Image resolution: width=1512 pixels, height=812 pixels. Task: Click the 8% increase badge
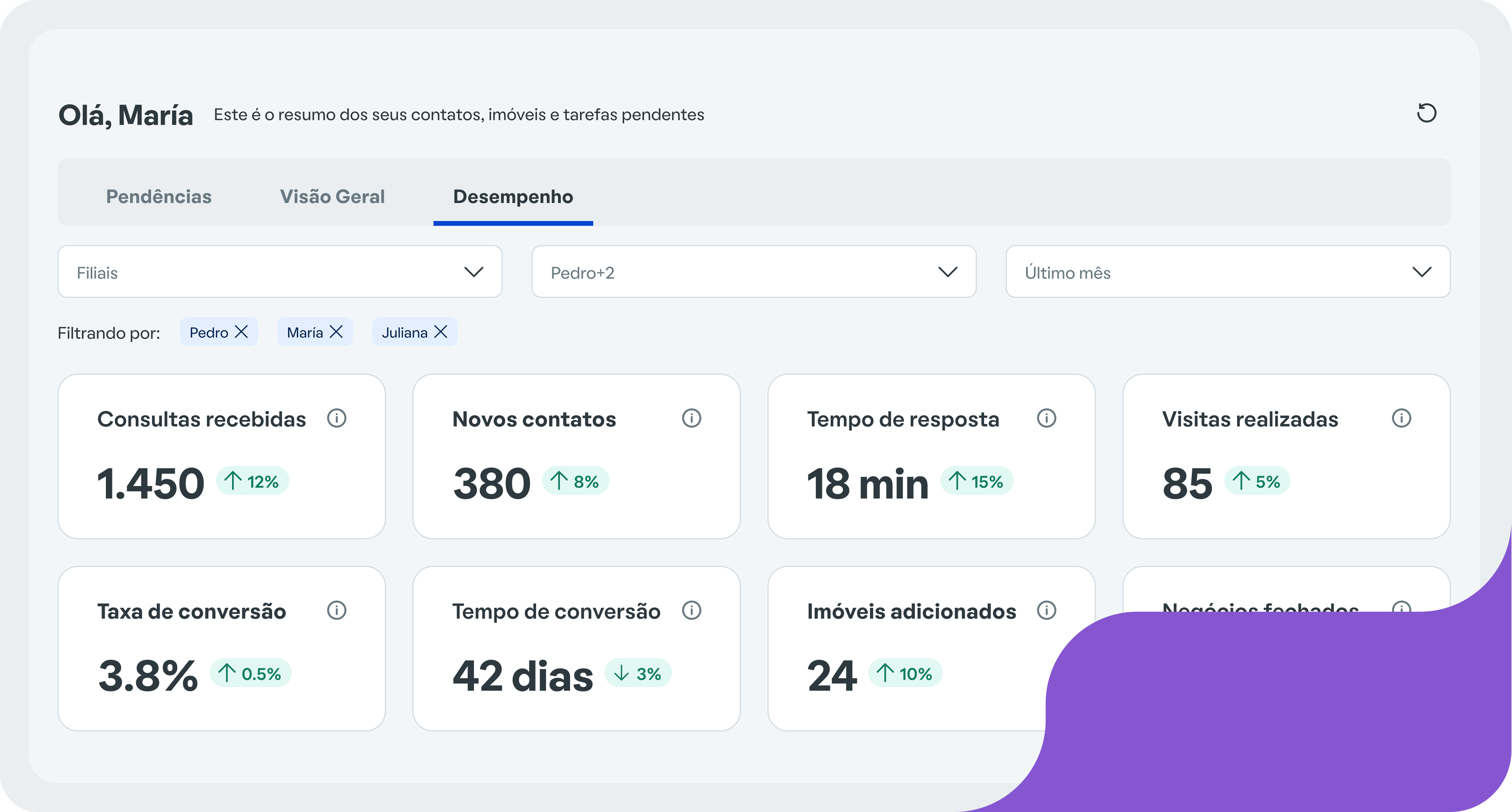[x=575, y=481]
